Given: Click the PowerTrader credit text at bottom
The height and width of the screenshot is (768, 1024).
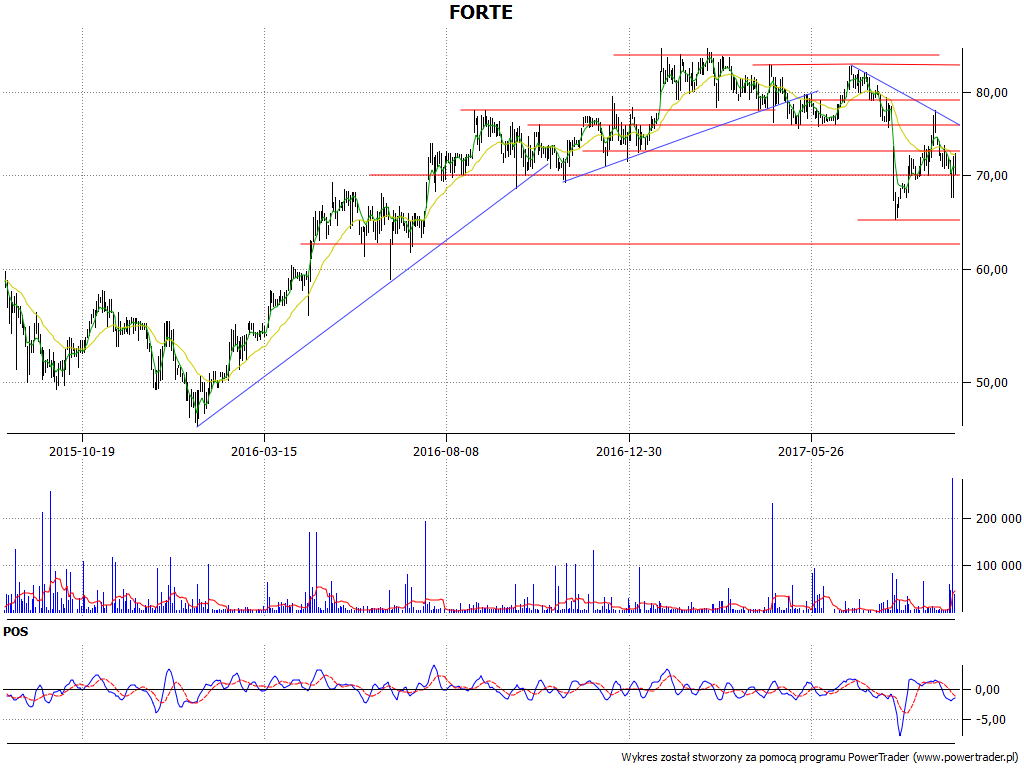Looking at the screenshot, I should (x=820, y=758).
